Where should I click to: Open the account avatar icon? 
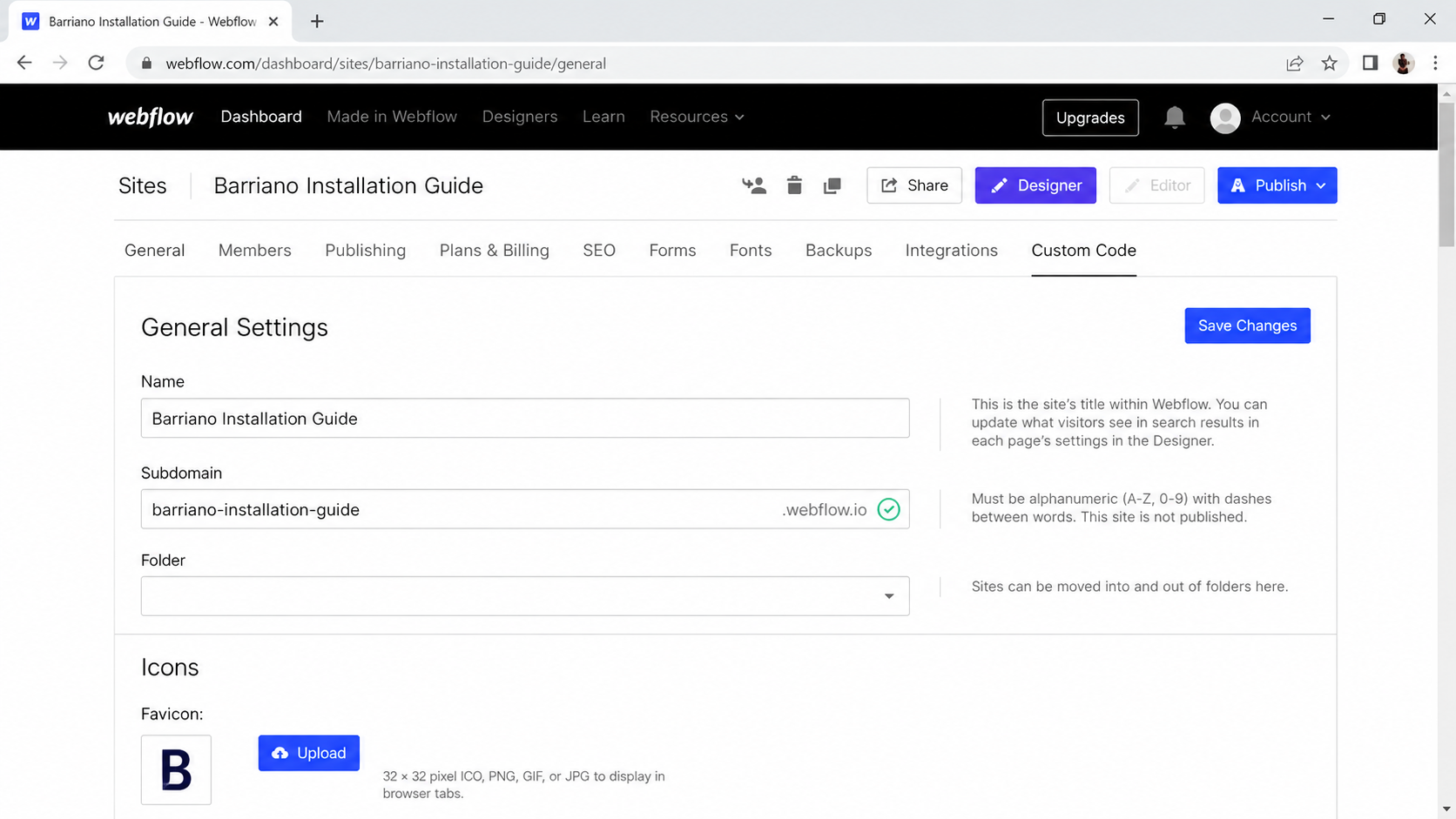point(1225,117)
